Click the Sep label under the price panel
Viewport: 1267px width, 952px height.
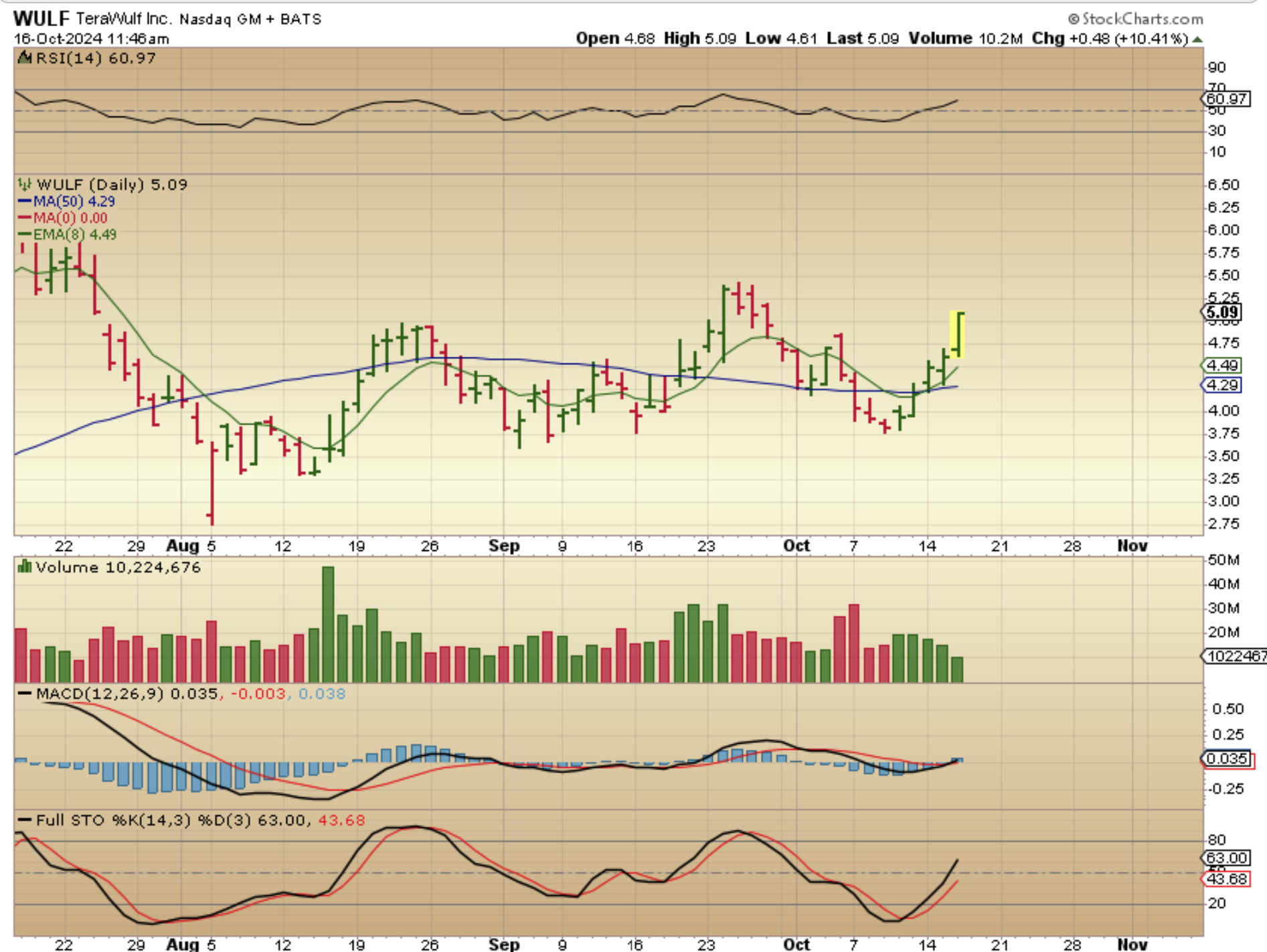[x=504, y=546]
